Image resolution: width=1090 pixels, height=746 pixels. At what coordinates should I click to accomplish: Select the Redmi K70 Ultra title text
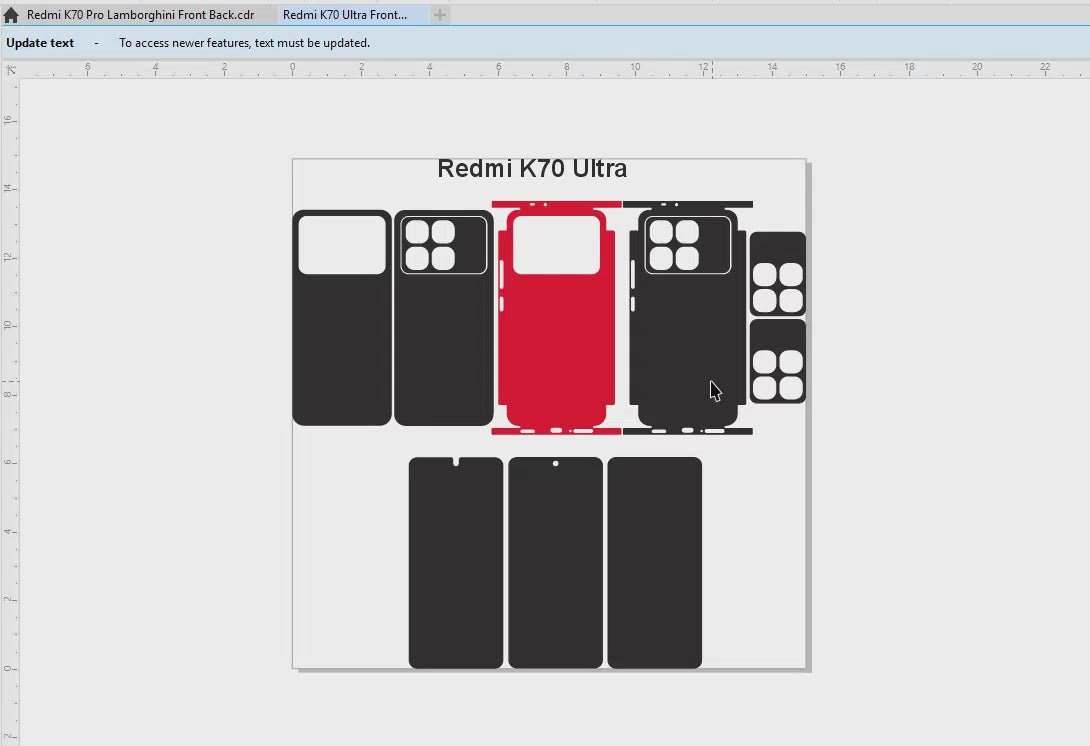532,169
